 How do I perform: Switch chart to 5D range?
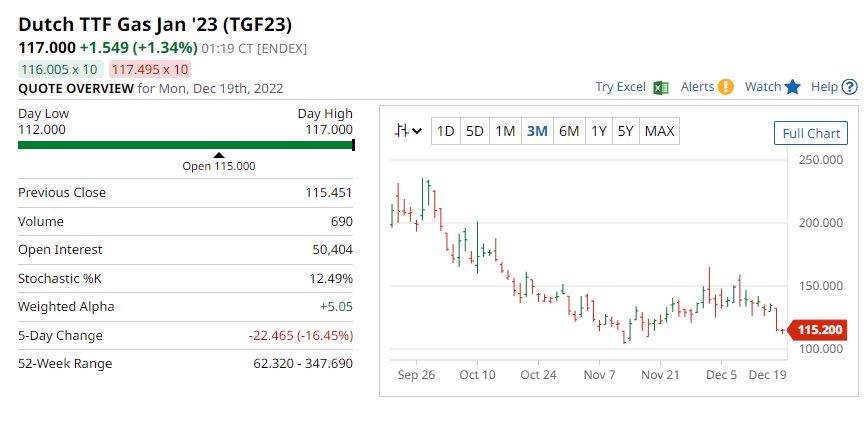click(x=475, y=131)
